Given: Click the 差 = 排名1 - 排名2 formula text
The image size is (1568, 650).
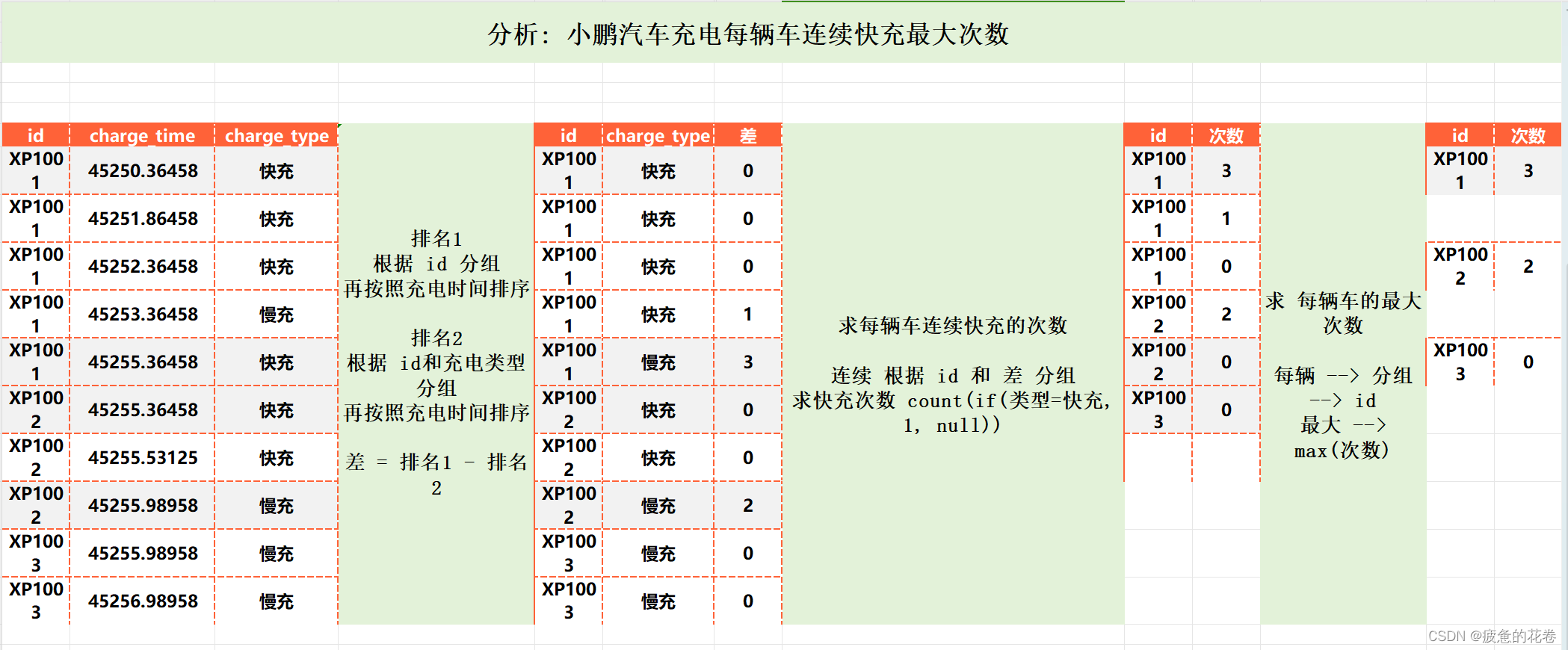Looking at the screenshot, I should (x=436, y=474).
